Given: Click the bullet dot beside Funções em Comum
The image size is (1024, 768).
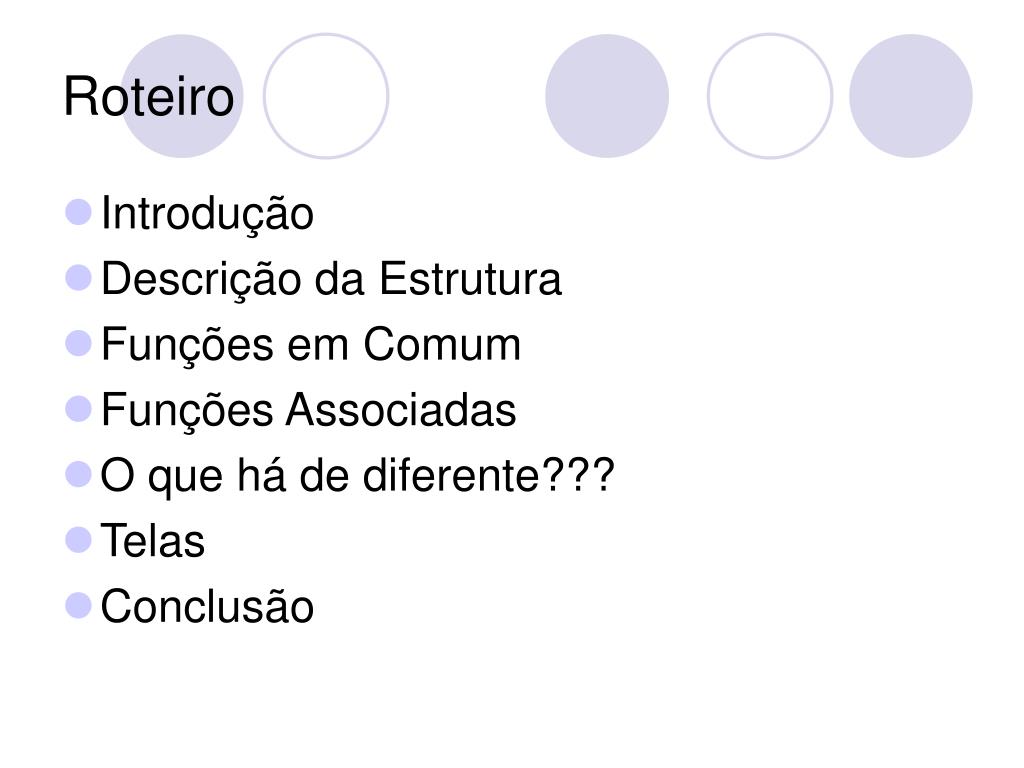Looking at the screenshot, I should coord(78,344).
